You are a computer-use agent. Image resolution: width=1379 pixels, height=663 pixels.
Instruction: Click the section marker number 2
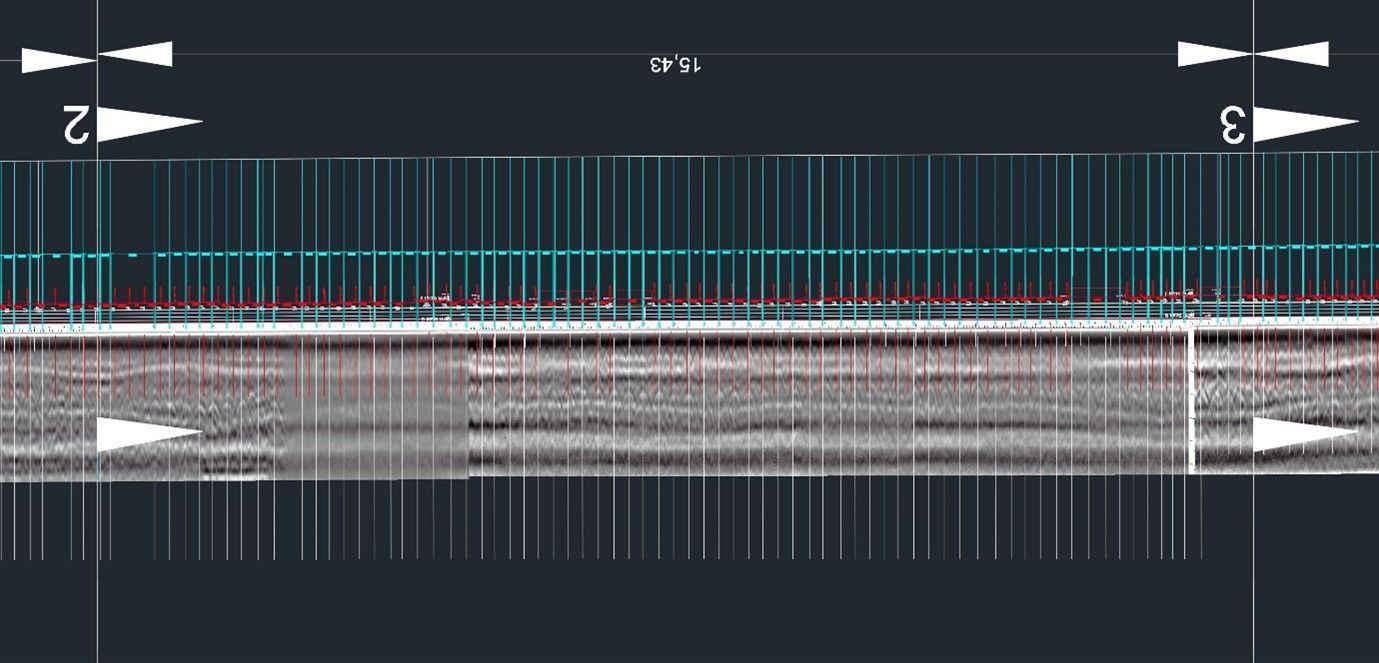click(x=78, y=124)
